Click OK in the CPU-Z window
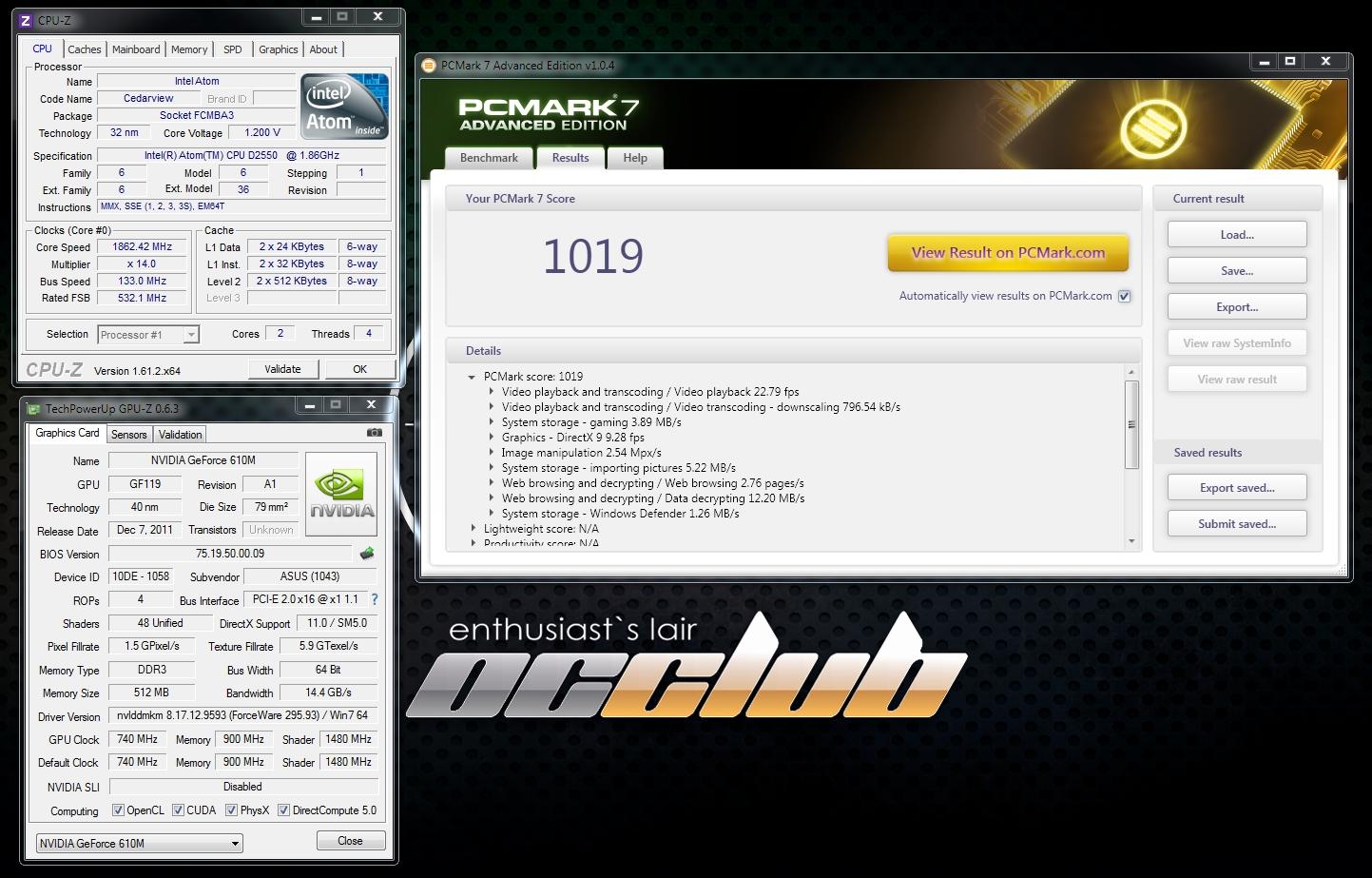Screen dimensions: 1372x878 [359, 369]
